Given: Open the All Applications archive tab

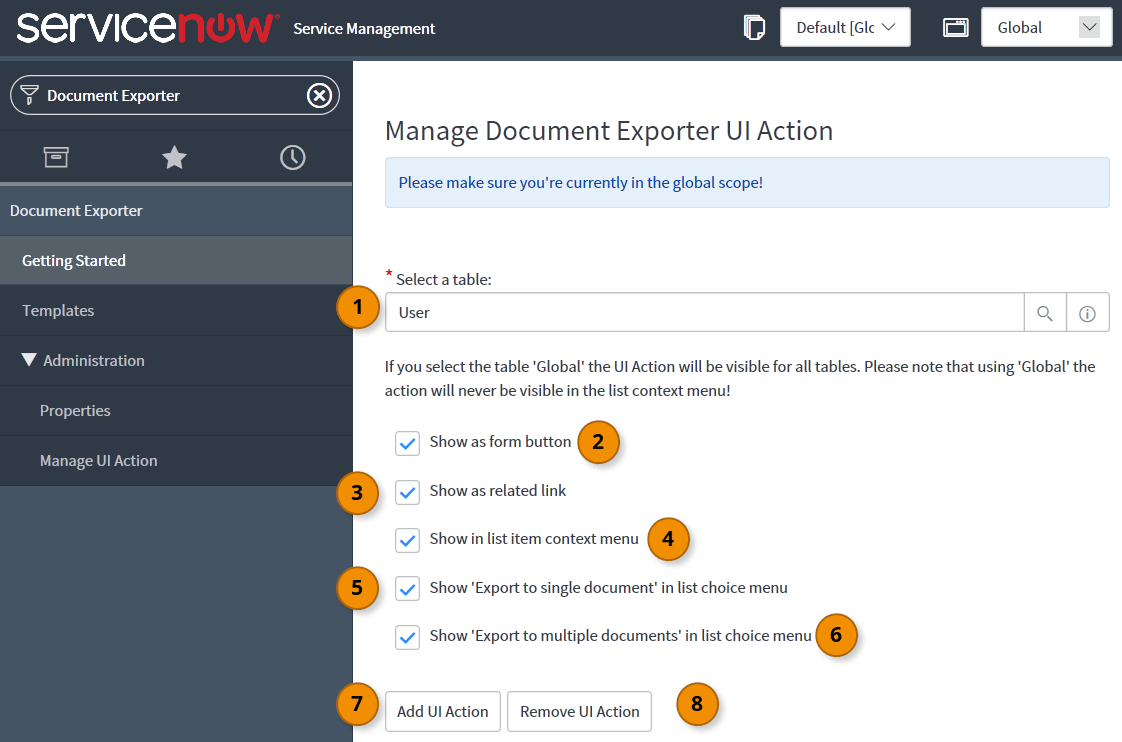Looking at the screenshot, I should tap(56, 157).
